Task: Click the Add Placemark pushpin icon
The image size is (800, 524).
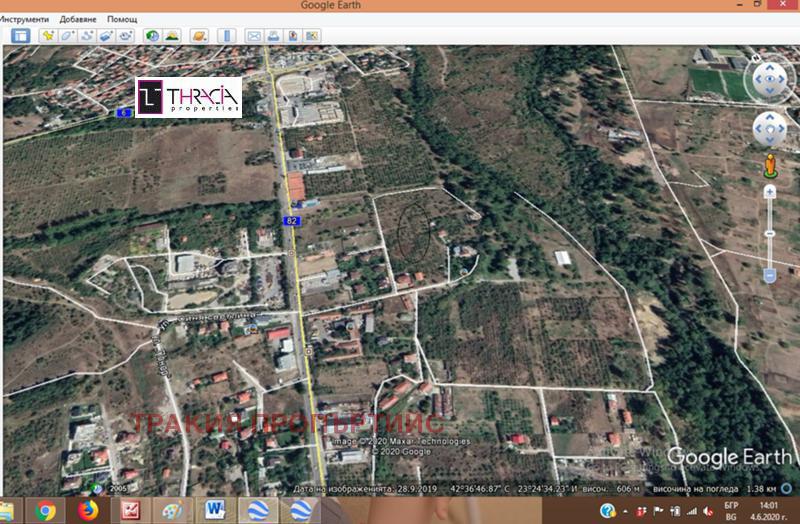Action: [47, 36]
